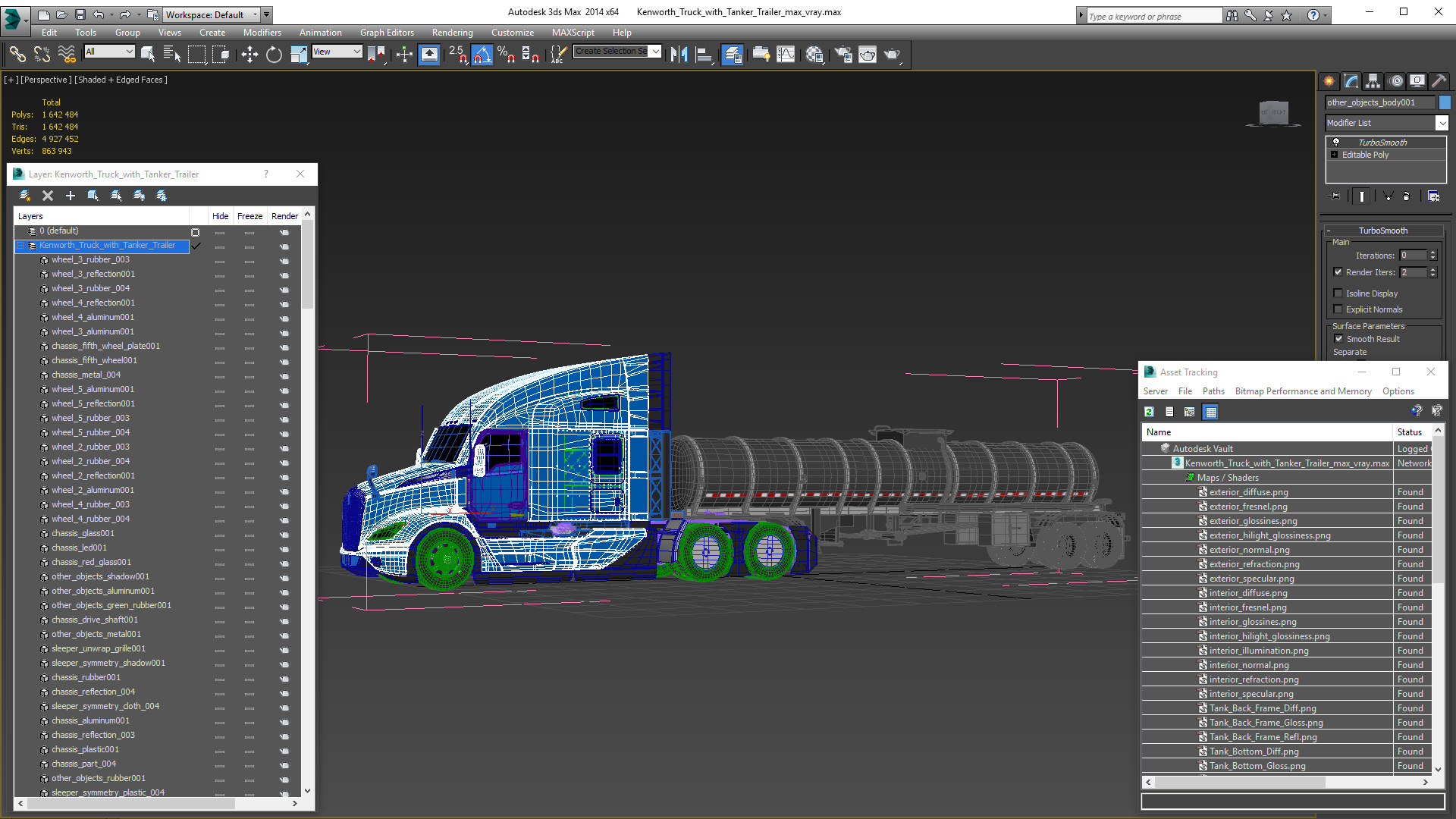Image resolution: width=1456 pixels, height=819 pixels.
Task: Click the Shaded + Edged Faces viewport label
Action: 121,80
